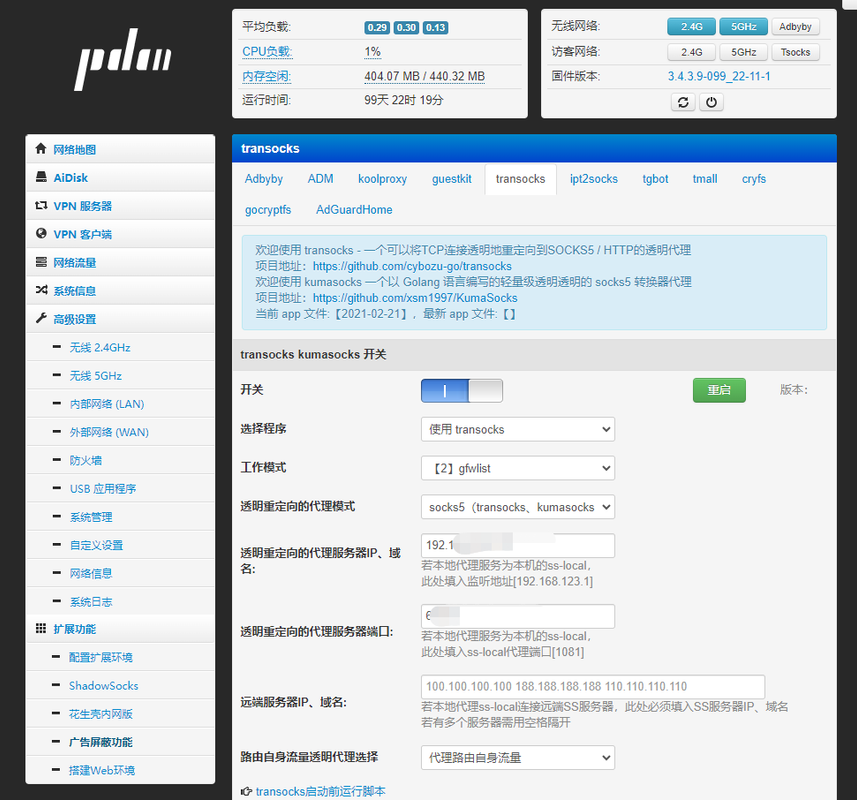
Task: Click the proxy server port input field
Action: [518, 616]
